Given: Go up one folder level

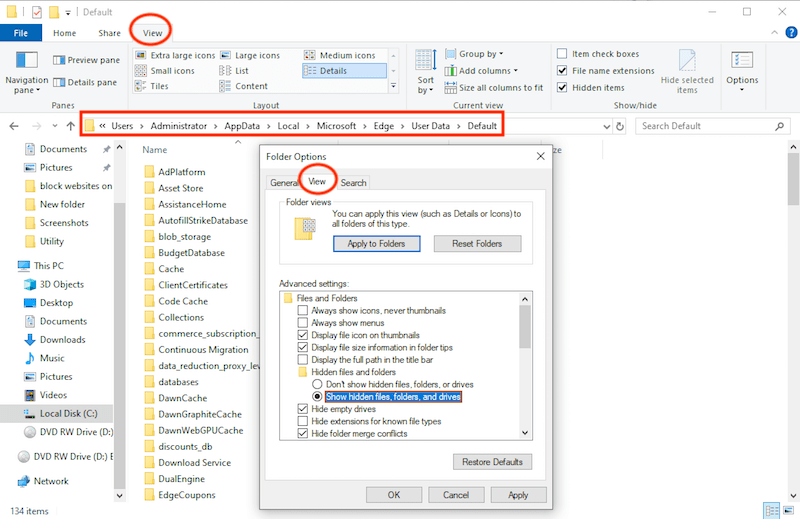Looking at the screenshot, I should tap(70, 126).
